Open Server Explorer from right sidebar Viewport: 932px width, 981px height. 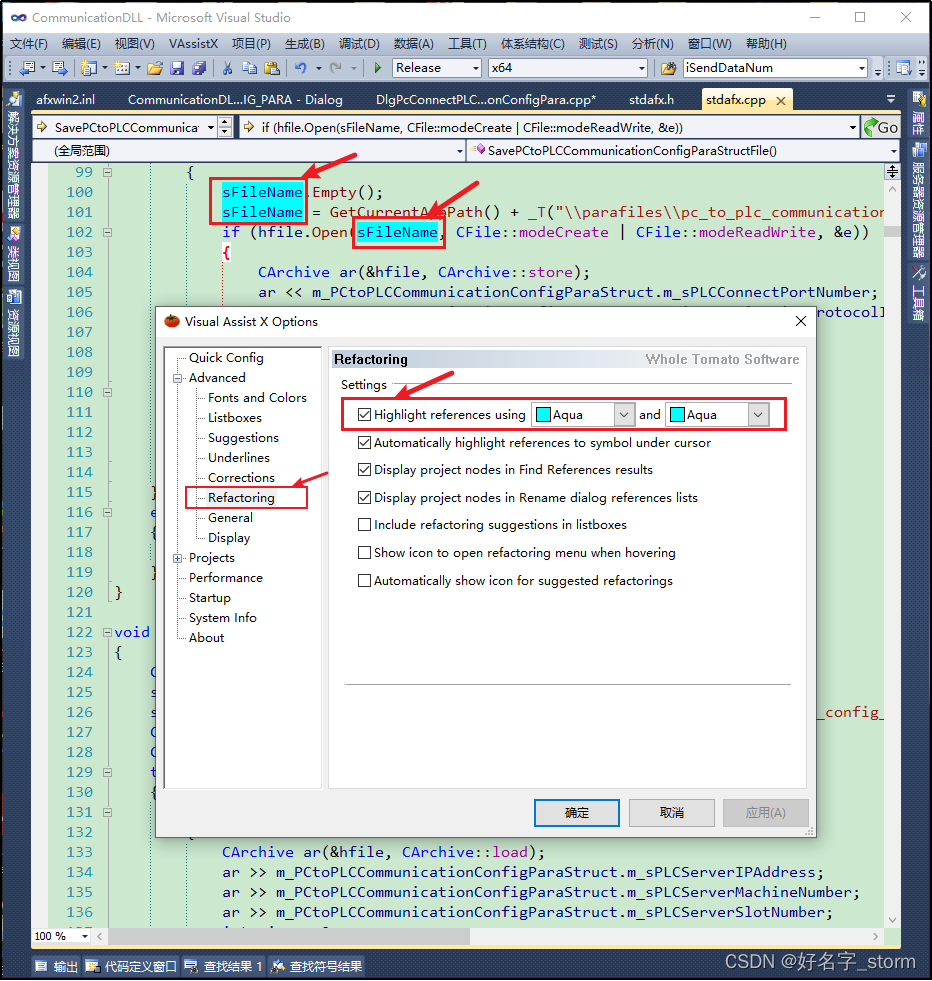point(918,200)
